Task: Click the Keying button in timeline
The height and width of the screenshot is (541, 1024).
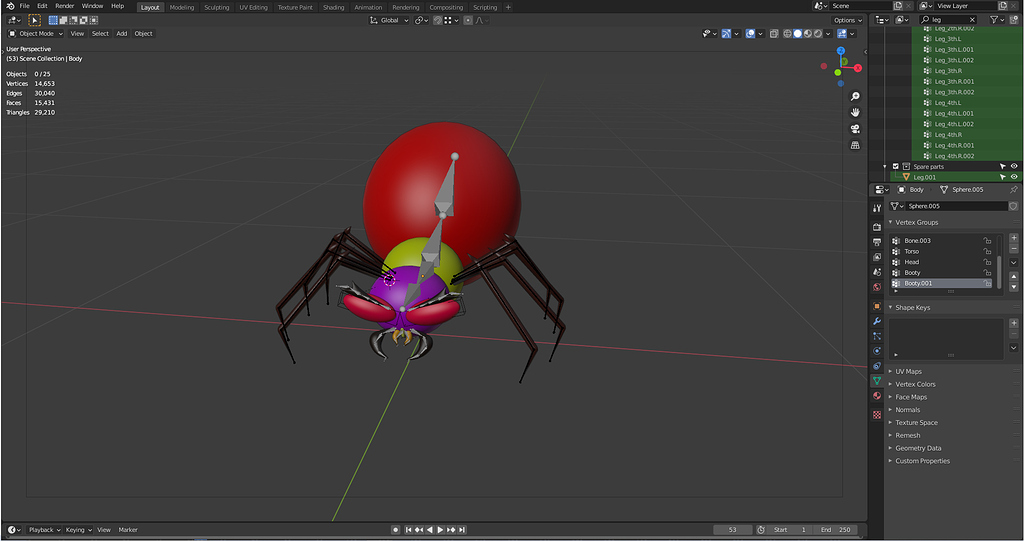Action: (x=78, y=530)
